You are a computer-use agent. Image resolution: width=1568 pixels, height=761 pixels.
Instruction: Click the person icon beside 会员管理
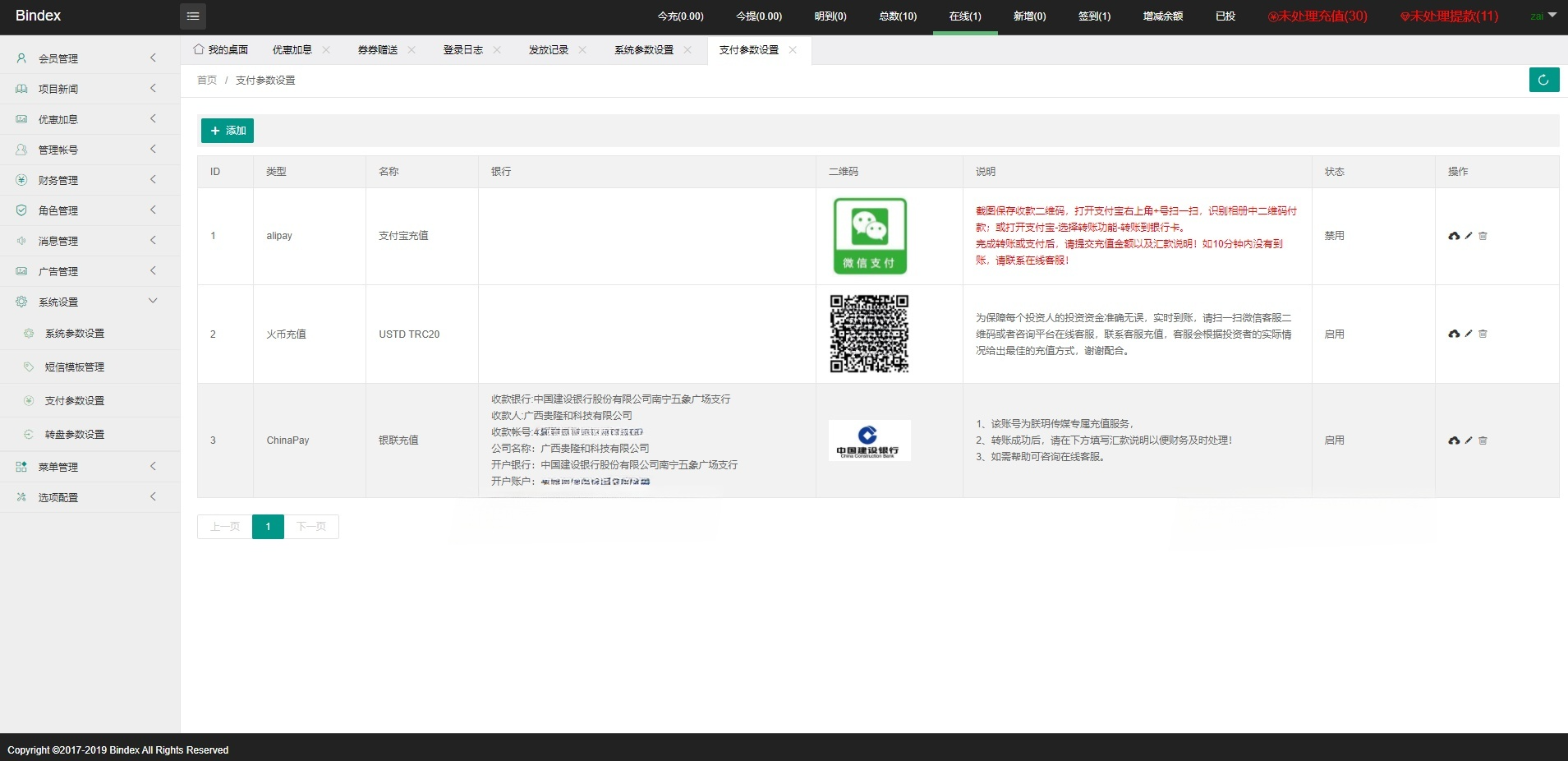click(x=20, y=58)
